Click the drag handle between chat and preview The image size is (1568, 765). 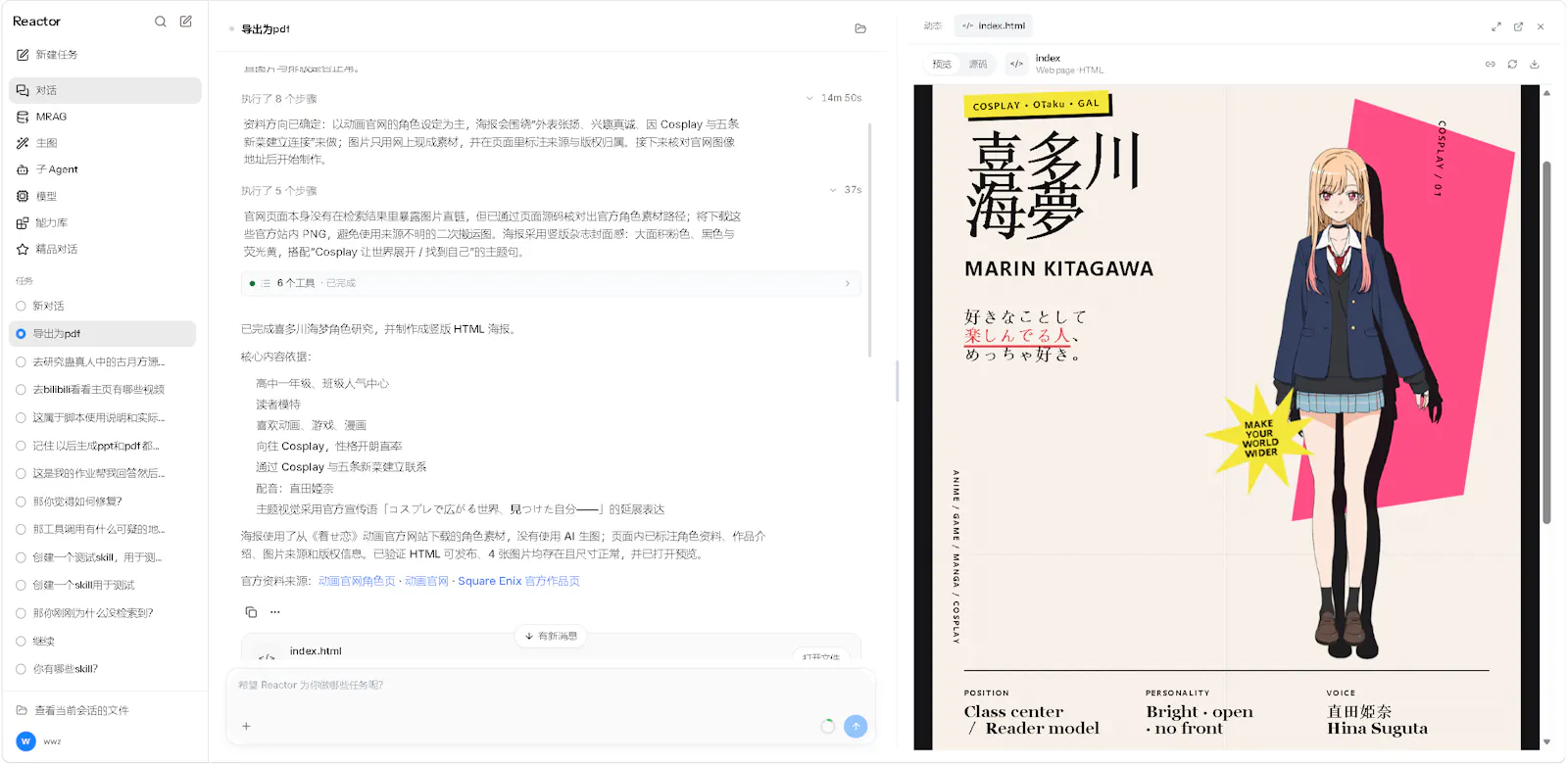coord(897,381)
